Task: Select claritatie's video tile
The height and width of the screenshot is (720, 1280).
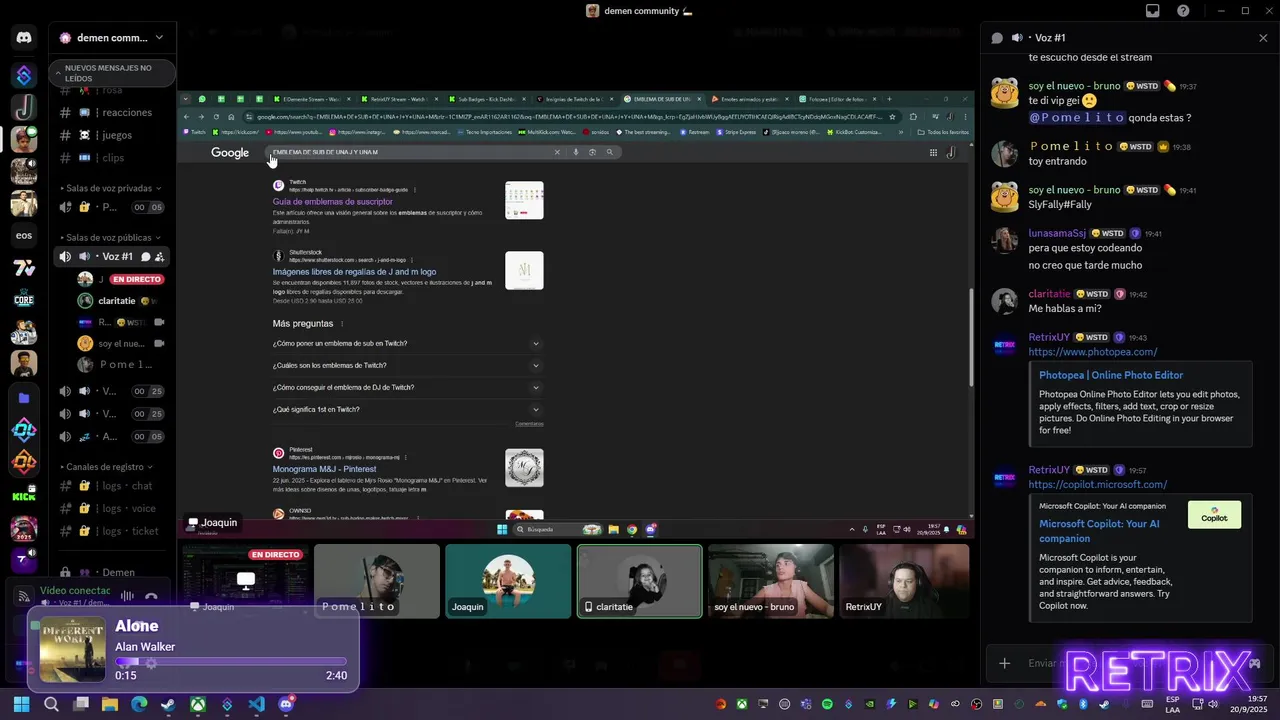Action: click(x=639, y=581)
